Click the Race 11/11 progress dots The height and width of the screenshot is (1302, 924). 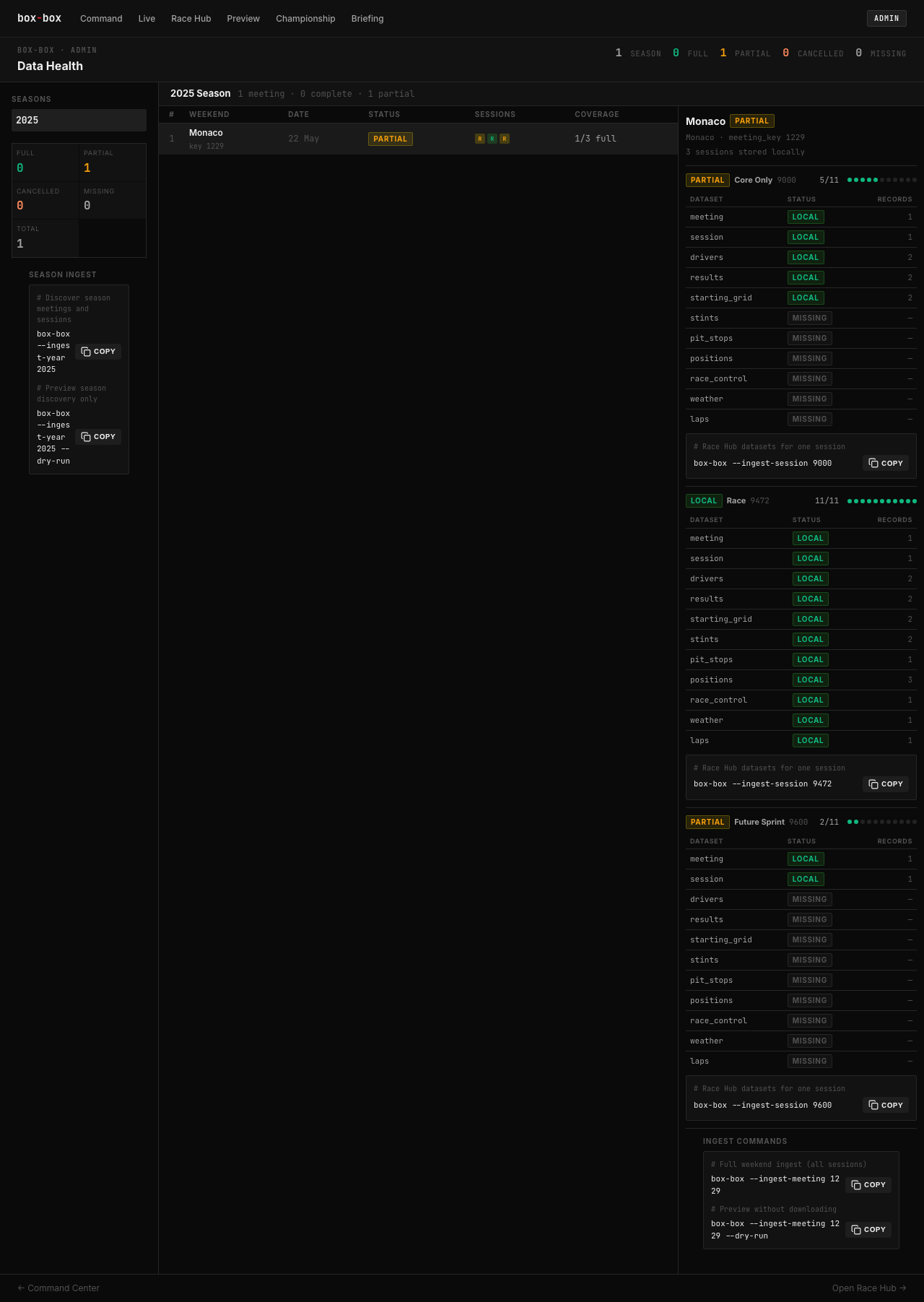(882, 501)
